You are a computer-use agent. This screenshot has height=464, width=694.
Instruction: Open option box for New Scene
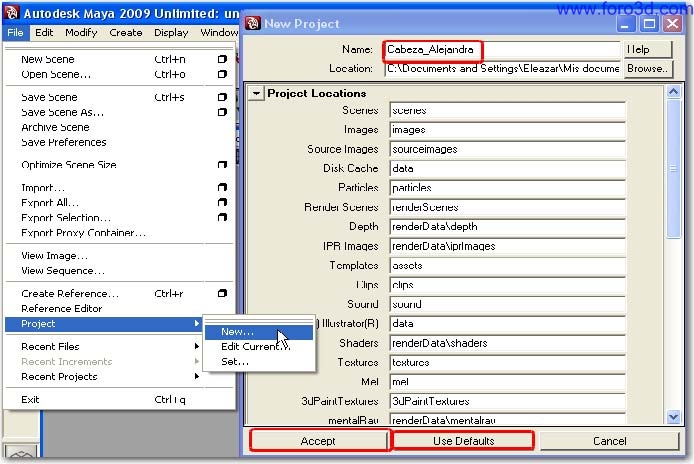pos(222,59)
